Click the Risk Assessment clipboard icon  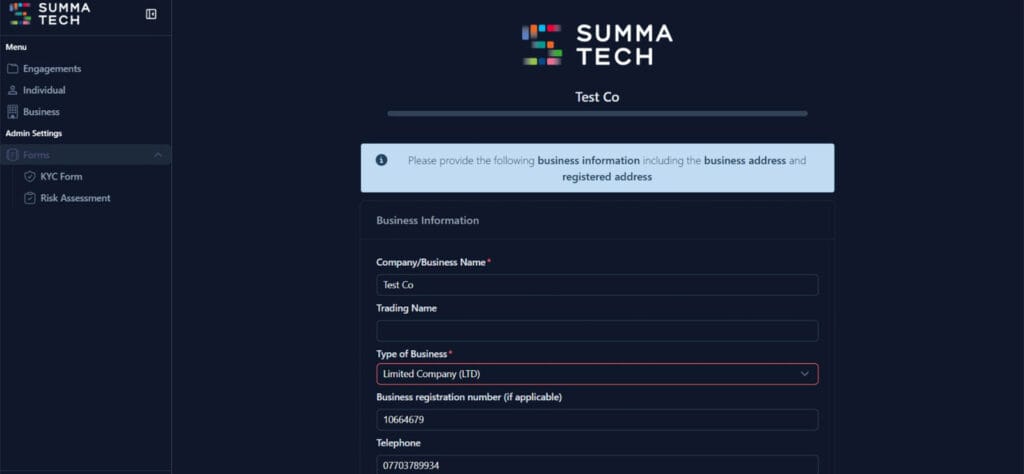tap(30, 198)
